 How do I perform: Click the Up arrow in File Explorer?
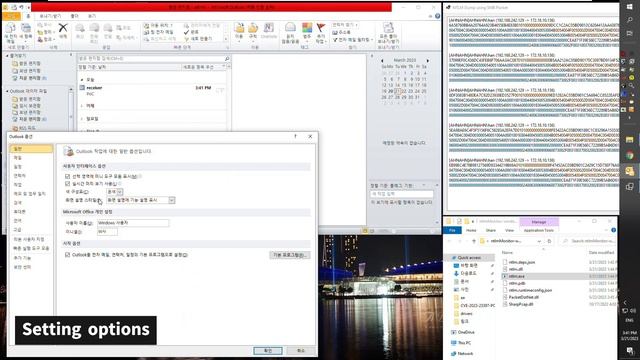tap(473, 241)
